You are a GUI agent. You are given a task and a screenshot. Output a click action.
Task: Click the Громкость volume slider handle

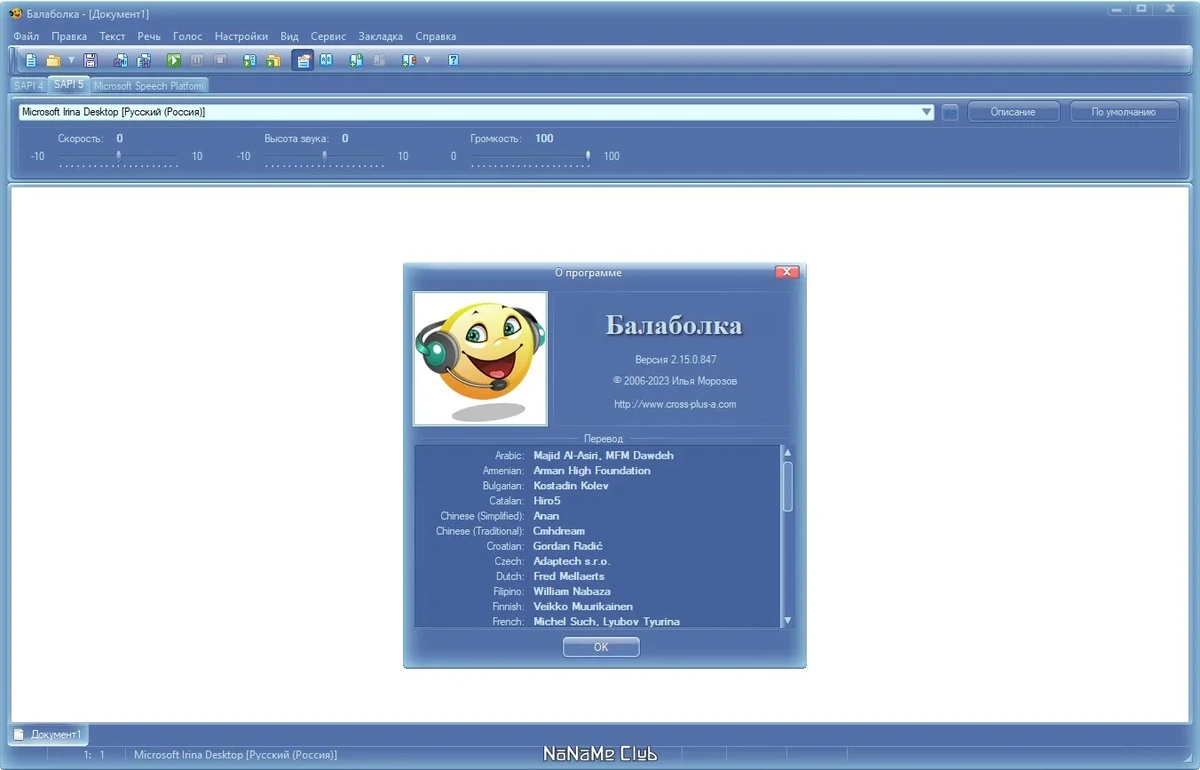tap(588, 156)
